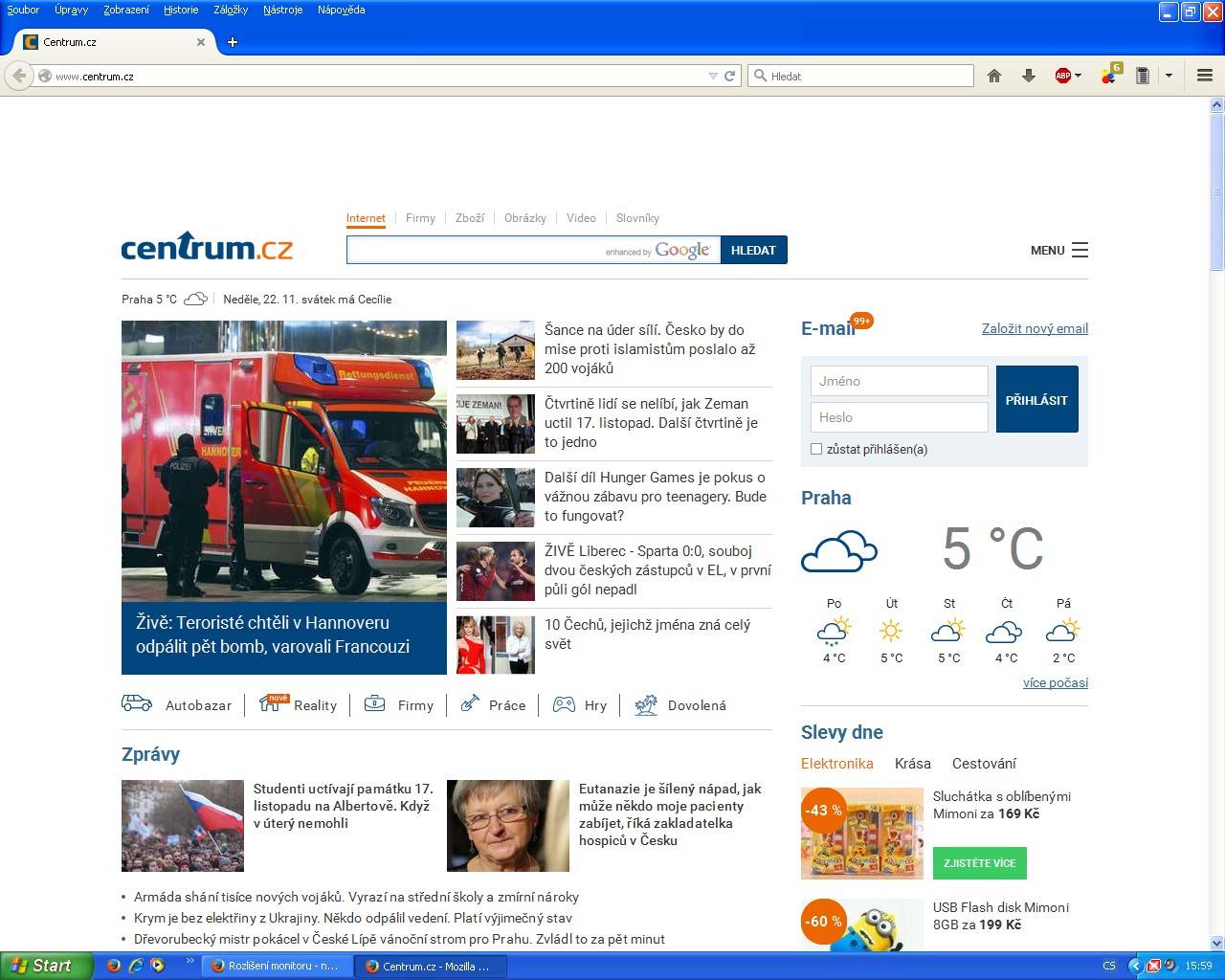Click the gray device extension icon
The image size is (1225, 980).
(x=1143, y=76)
